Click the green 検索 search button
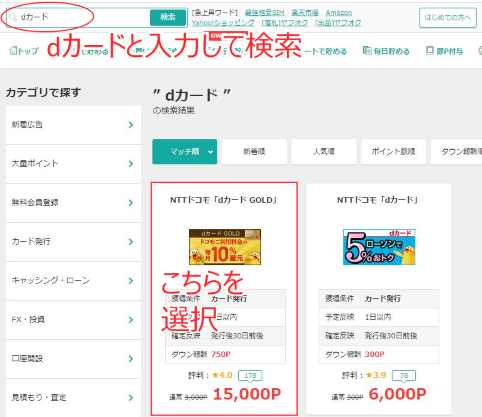Screen dimensions: 482x417 coord(168,17)
